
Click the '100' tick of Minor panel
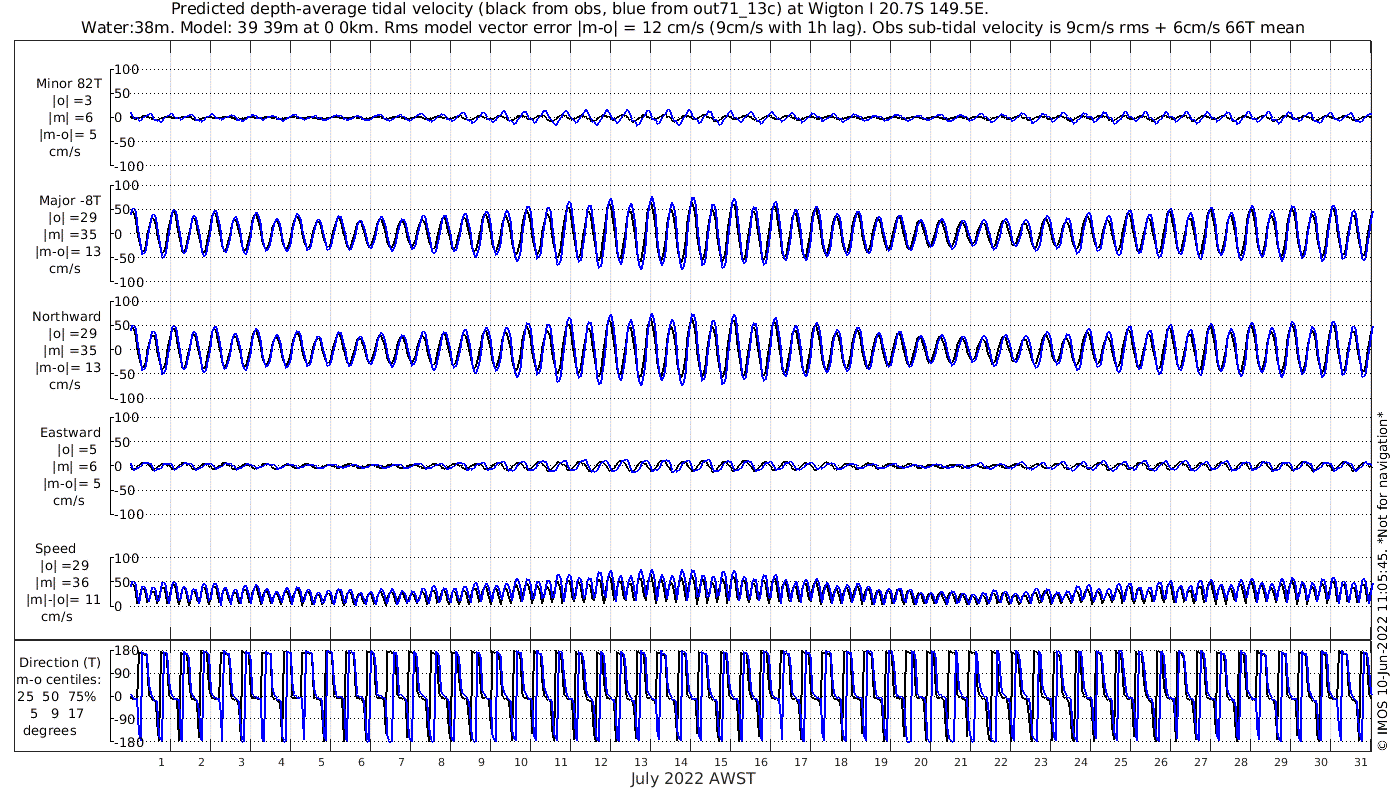[x=127, y=69]
